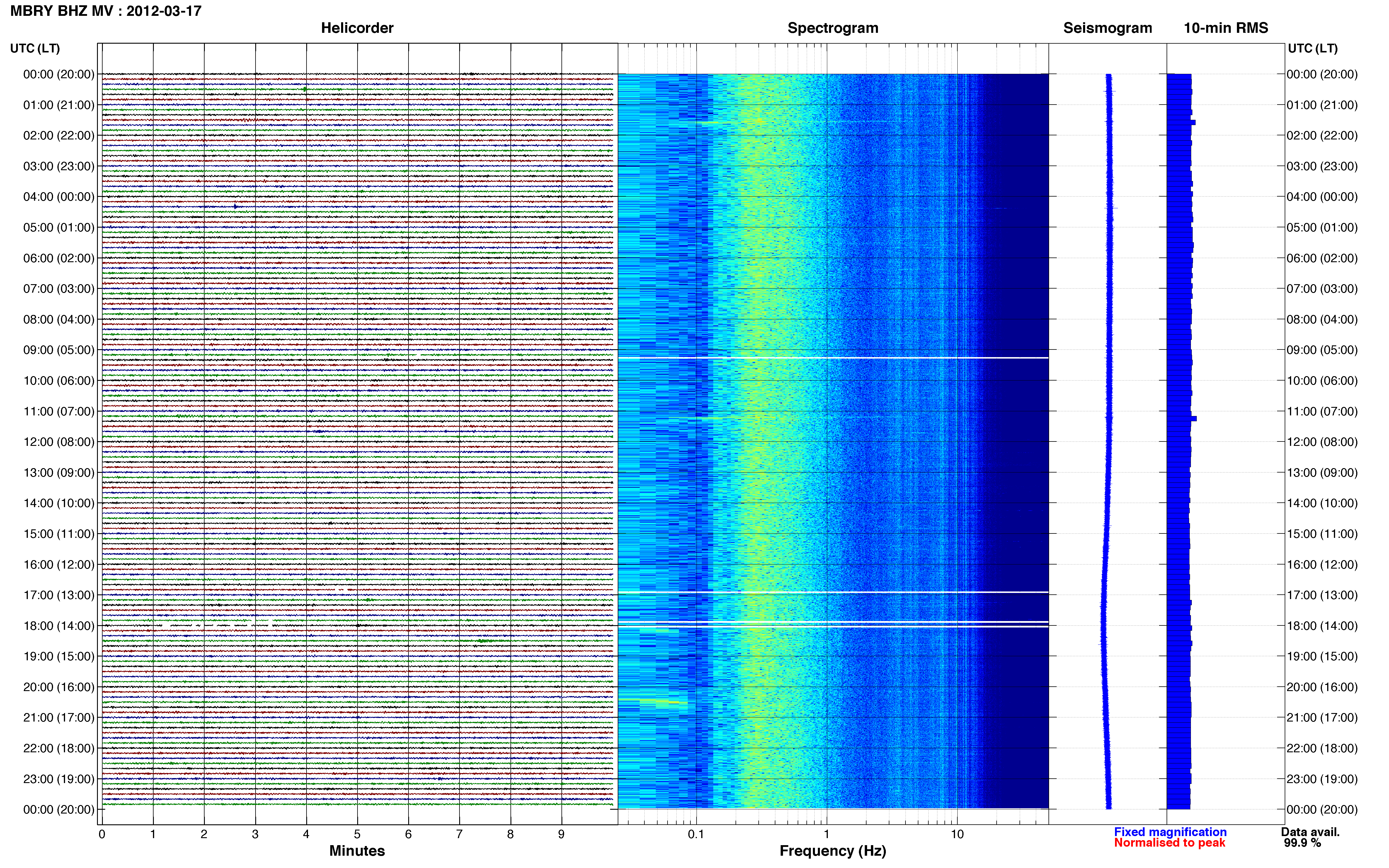Click minutes axis tick label '4'
The image size is (1389, 868).
tap(306, 835)
